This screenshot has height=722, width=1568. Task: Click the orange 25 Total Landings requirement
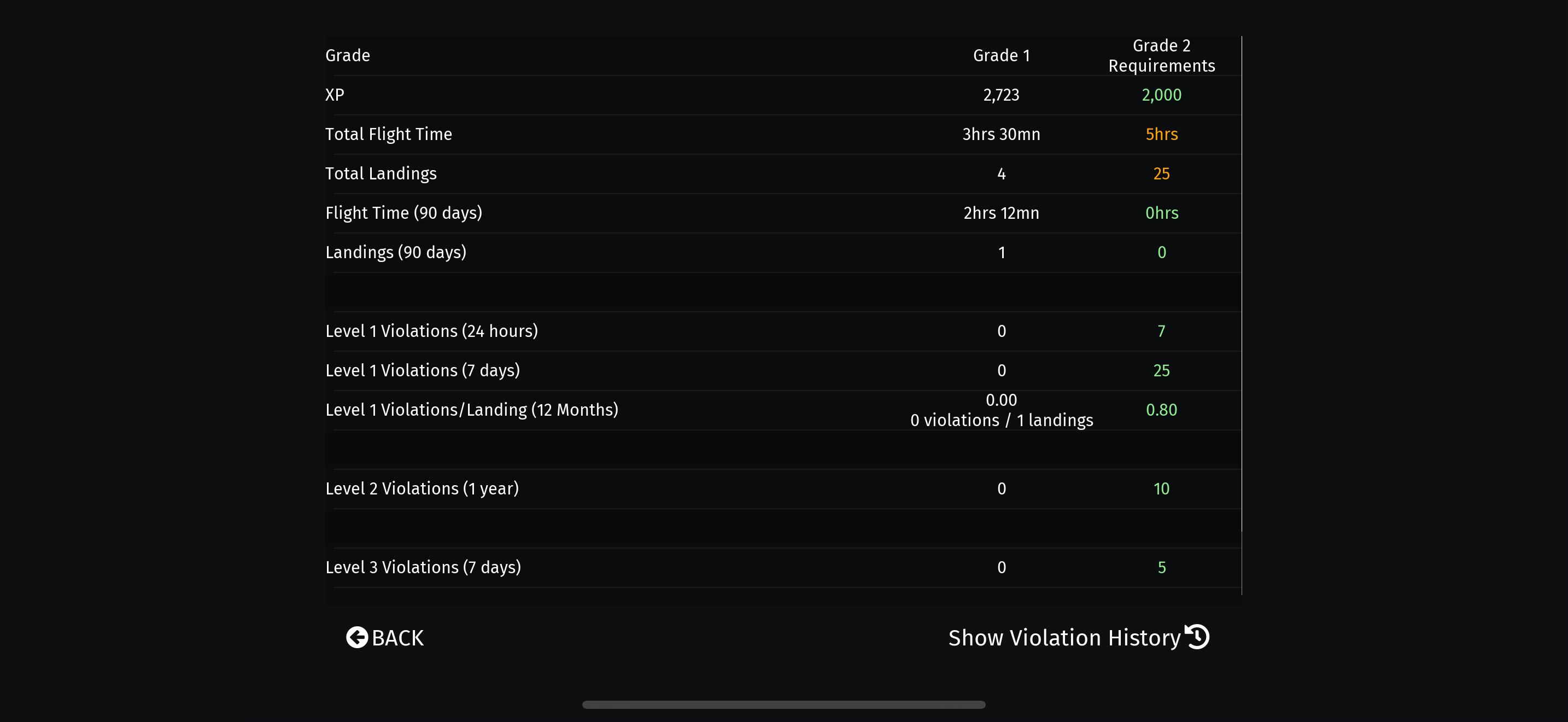[1161, 173]
